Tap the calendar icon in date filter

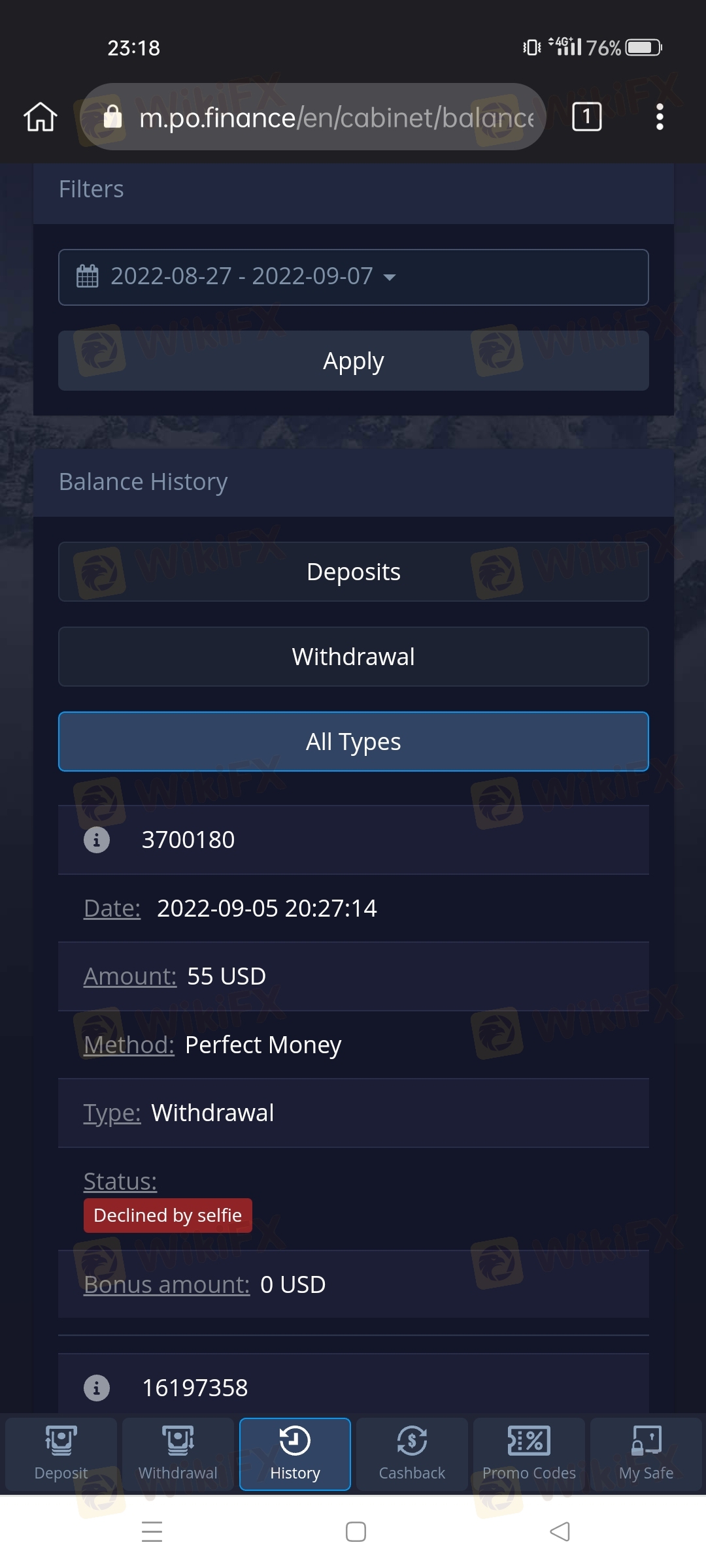[x=87, y=276]
